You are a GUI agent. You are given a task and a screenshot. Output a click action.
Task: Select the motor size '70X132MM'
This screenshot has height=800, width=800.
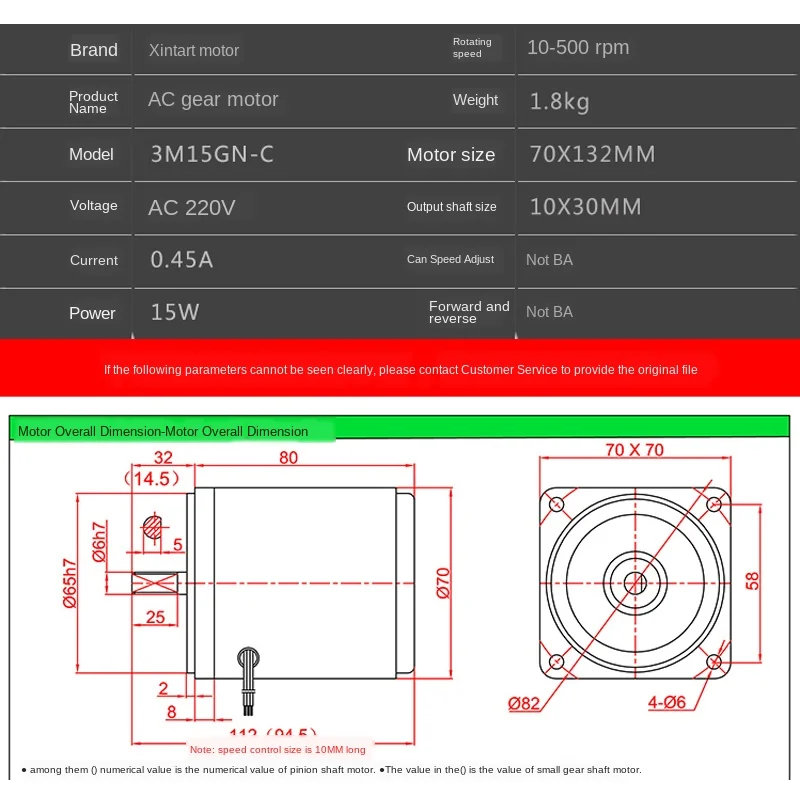592,154
